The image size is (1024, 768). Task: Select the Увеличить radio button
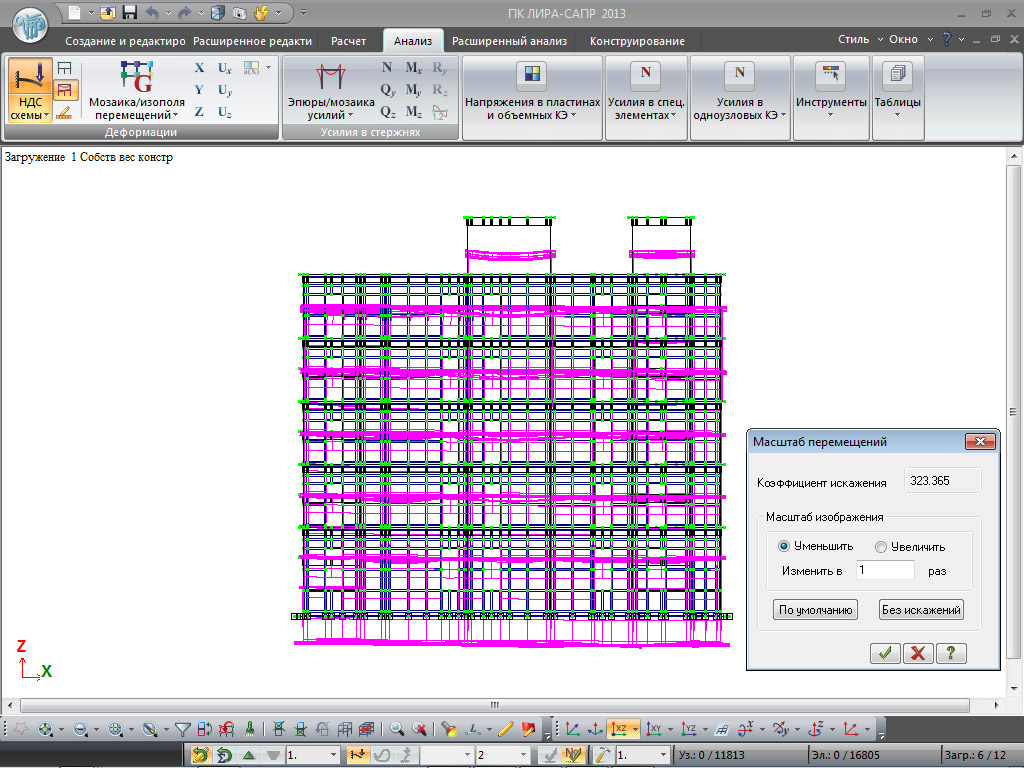click(x=881, y=547)
